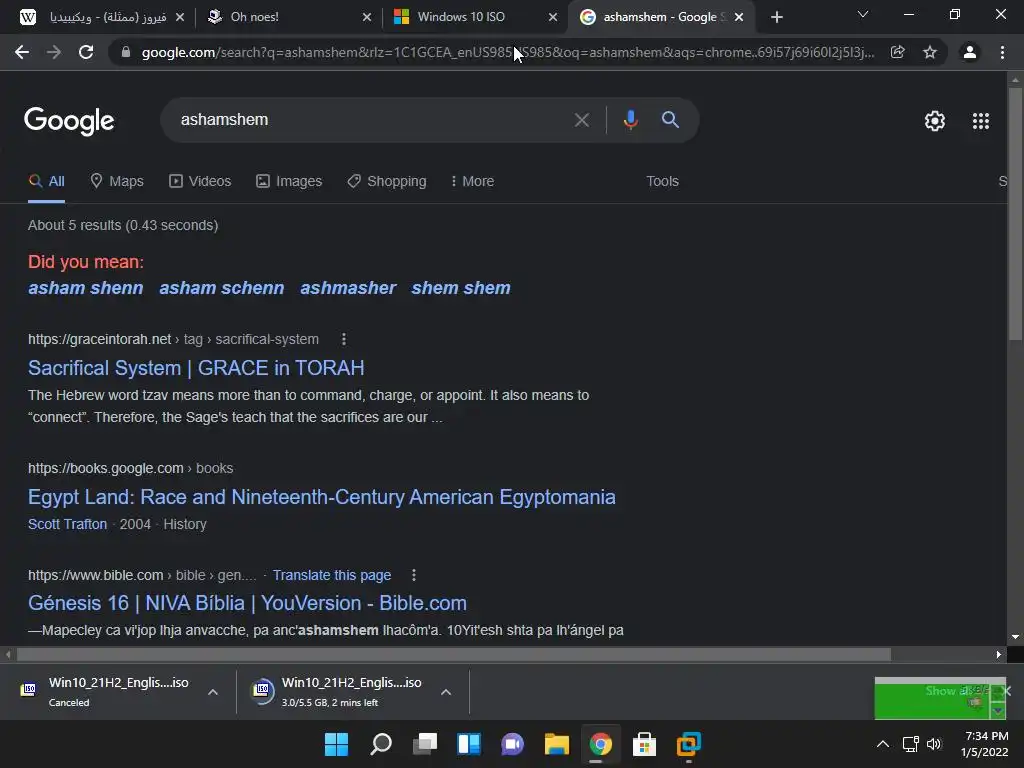Select the Shopping search tab
Viewport: 1024px width, 768px height.
387,181
